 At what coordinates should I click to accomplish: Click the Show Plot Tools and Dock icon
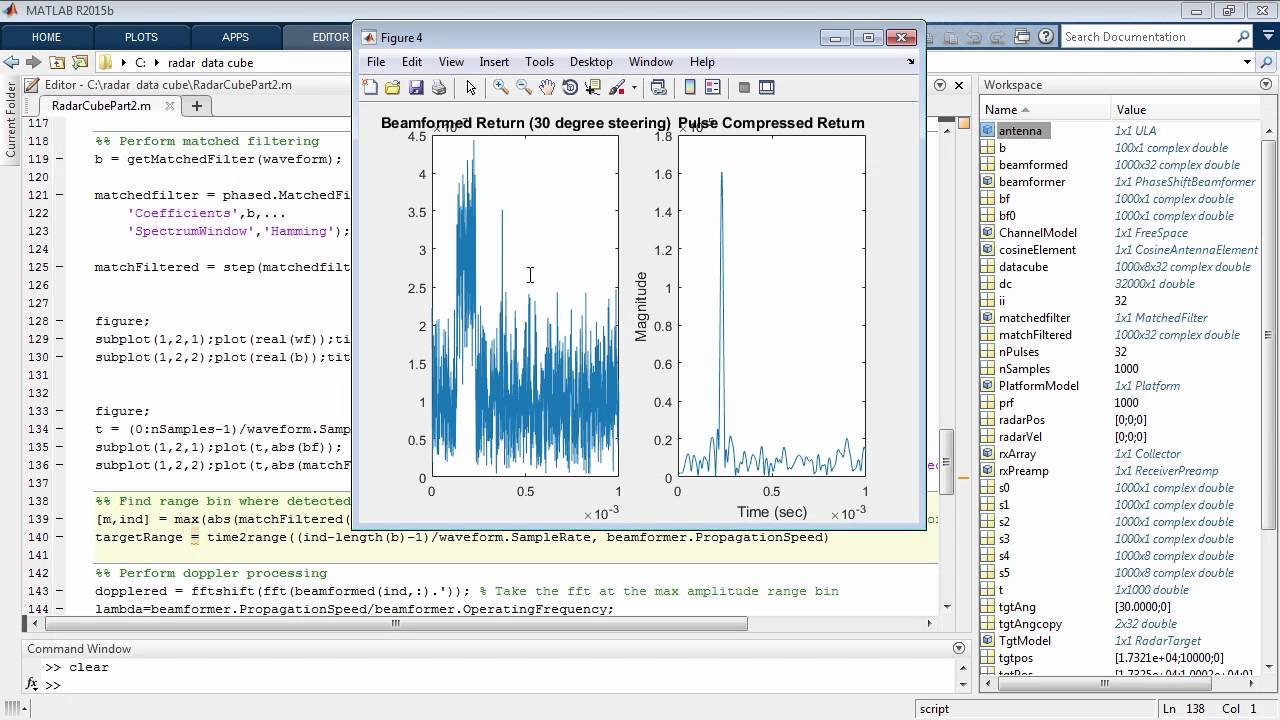click(767, 88)
